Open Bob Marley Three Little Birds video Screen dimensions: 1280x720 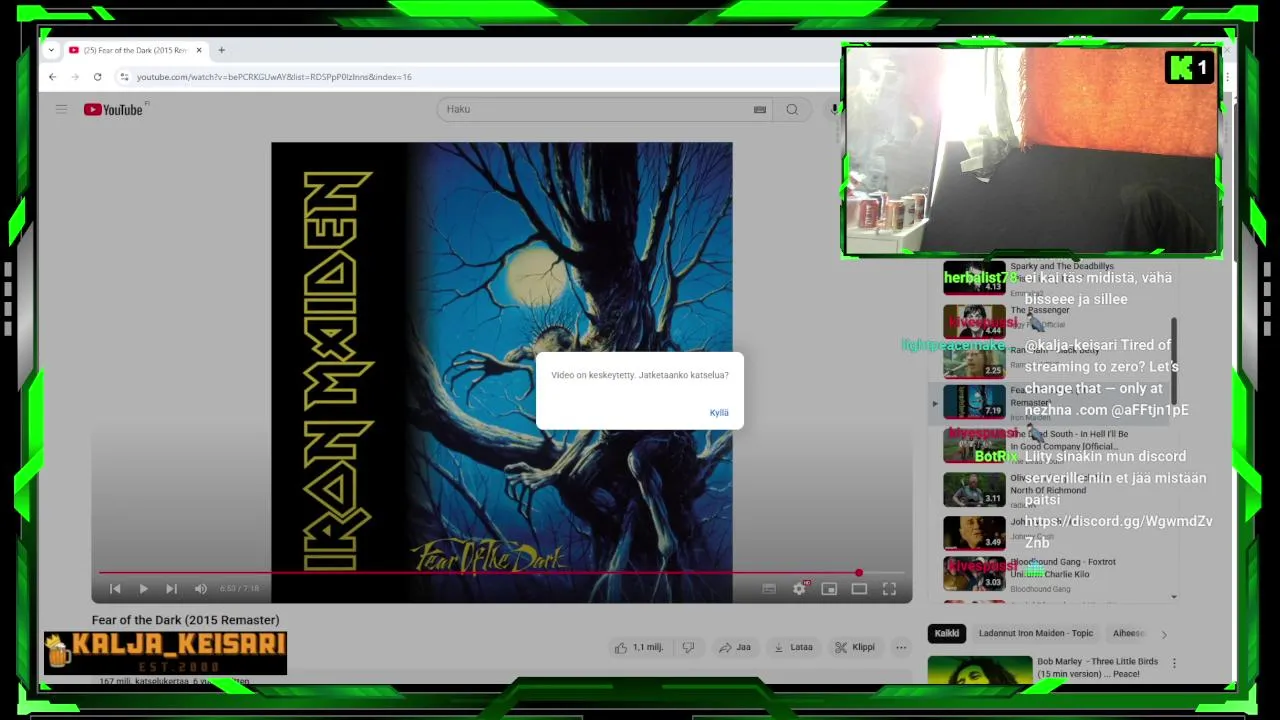coord(1097,668)
